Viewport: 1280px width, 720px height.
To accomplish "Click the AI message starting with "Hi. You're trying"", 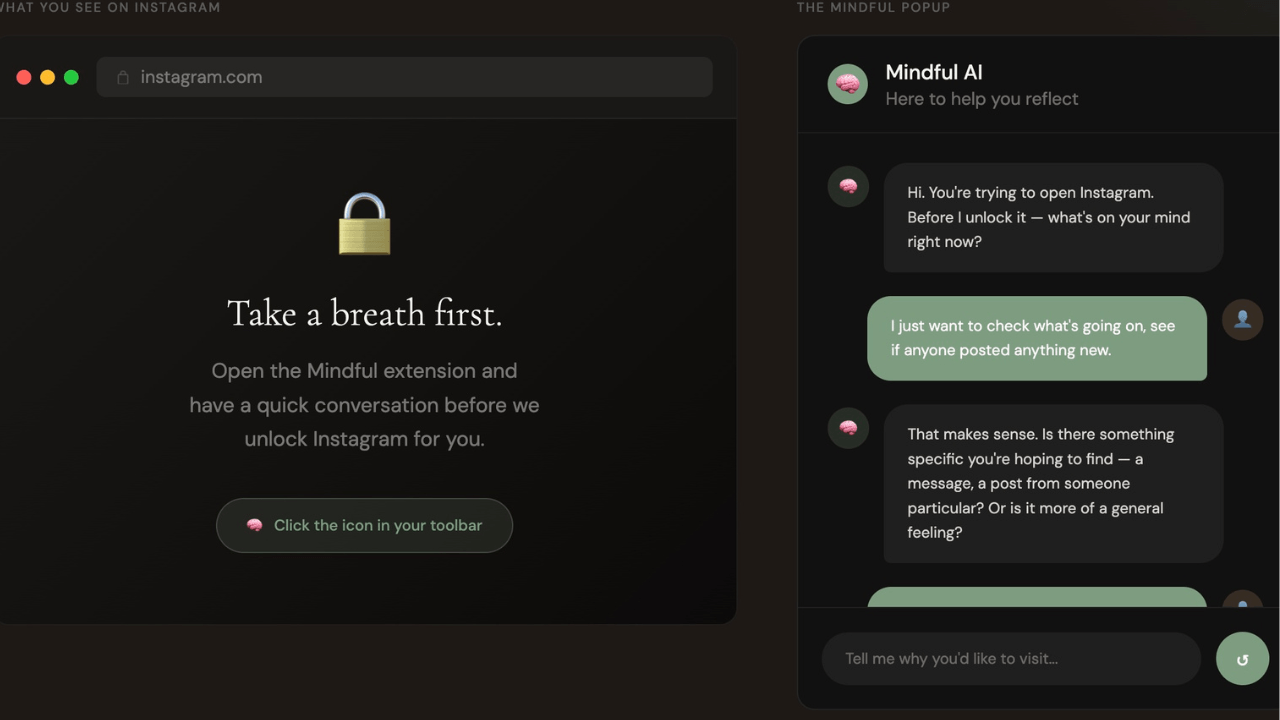I will [1052, 217].
